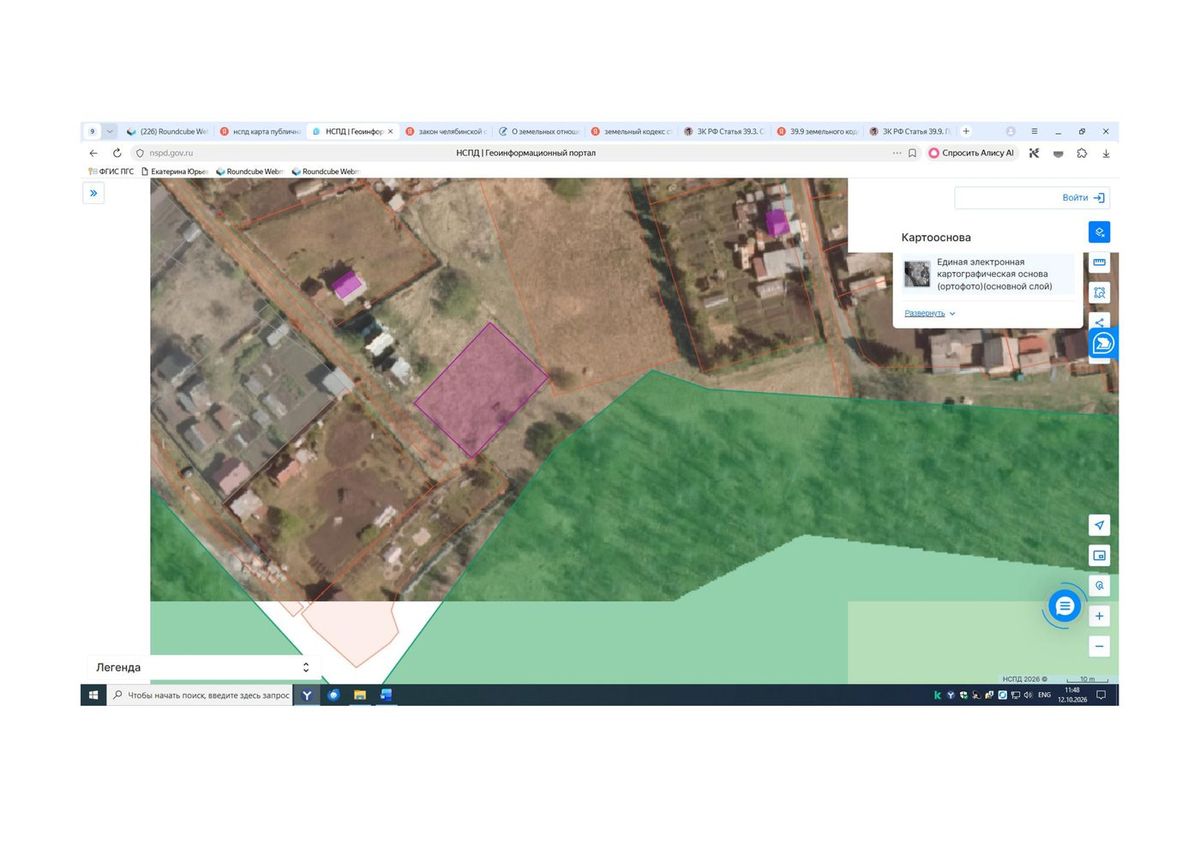The width and height of the screenshot is (1200, 849).
Task: Close the НСПД Геоинформационный tab
Action: [x=391, y=131]
